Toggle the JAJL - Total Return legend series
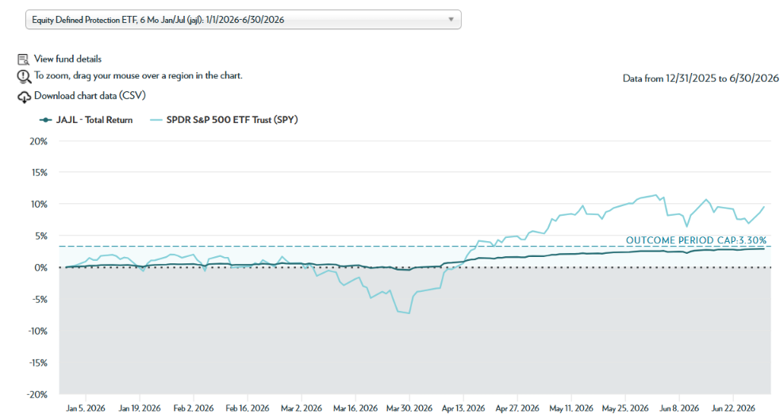This screenshot has width=780, height=418. [86, 120]
